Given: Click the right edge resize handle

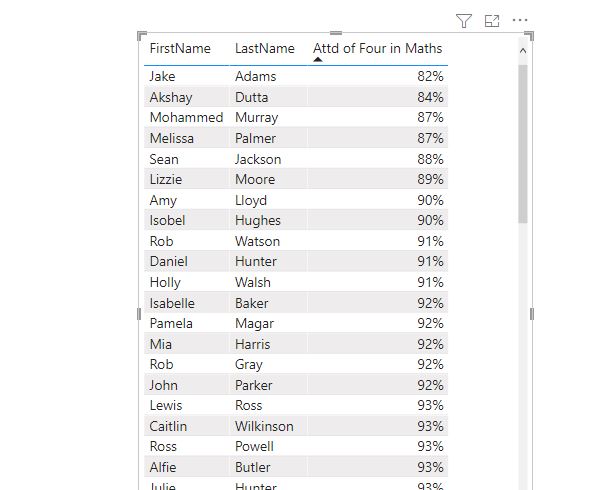Looking at the screenshot, I should pos(532,314).
